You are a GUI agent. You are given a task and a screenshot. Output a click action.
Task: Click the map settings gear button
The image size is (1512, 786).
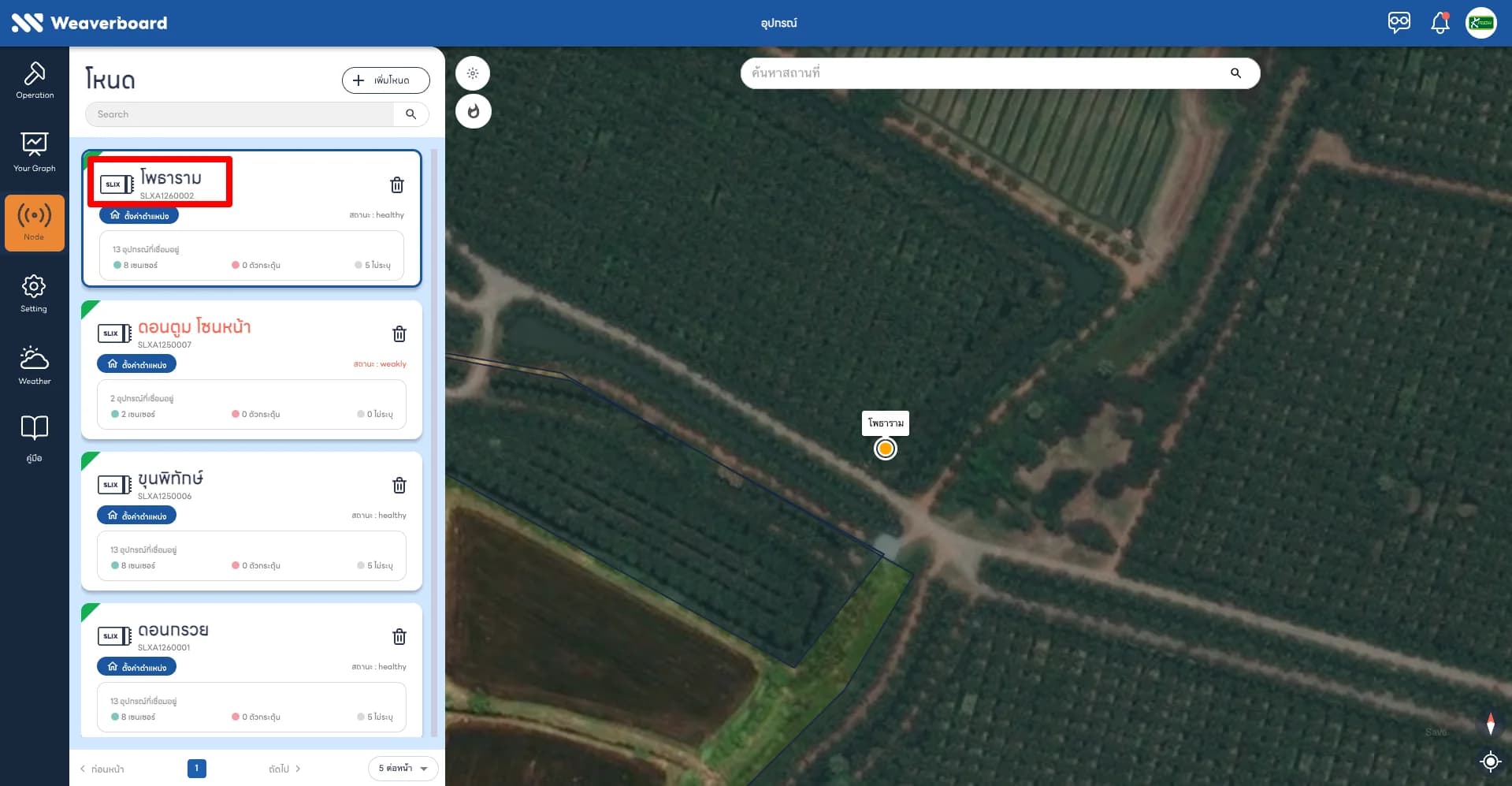coord(473,73)
